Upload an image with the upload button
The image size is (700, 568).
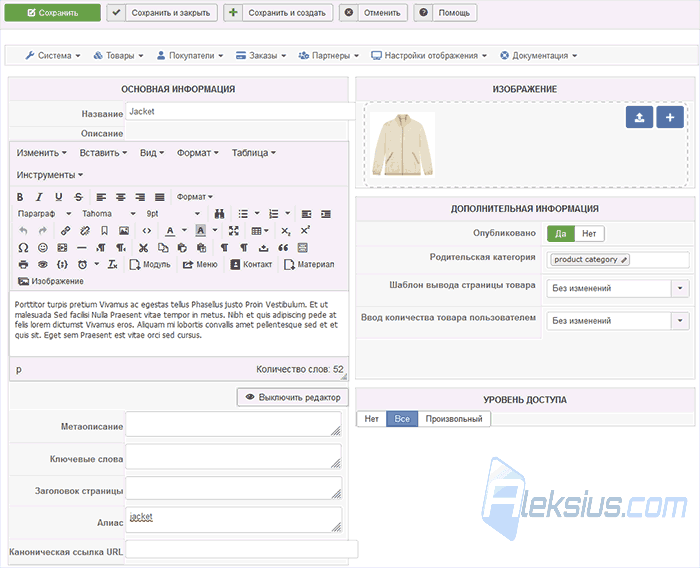click(639, 117)
